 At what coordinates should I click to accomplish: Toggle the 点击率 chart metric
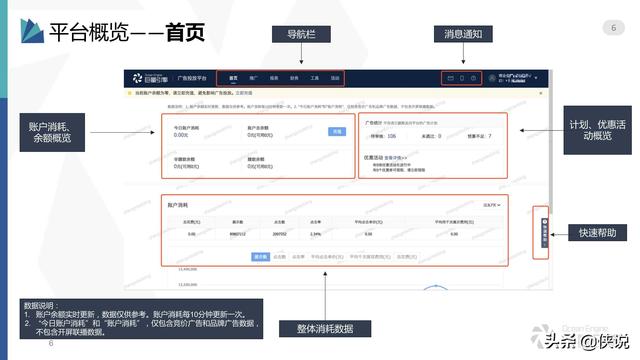click(298, 257)
